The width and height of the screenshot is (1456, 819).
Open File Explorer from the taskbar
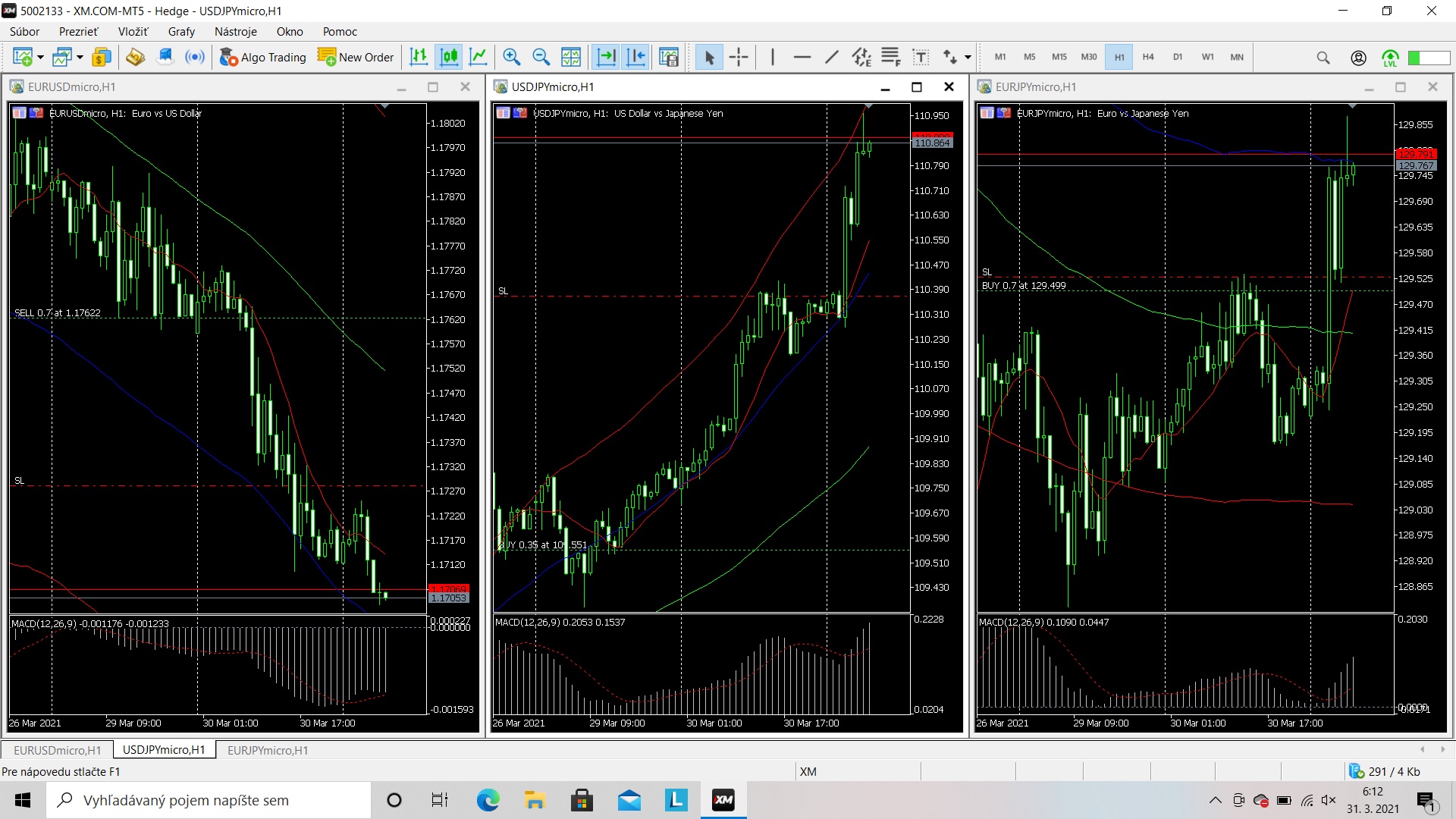(x=535, y=800)
